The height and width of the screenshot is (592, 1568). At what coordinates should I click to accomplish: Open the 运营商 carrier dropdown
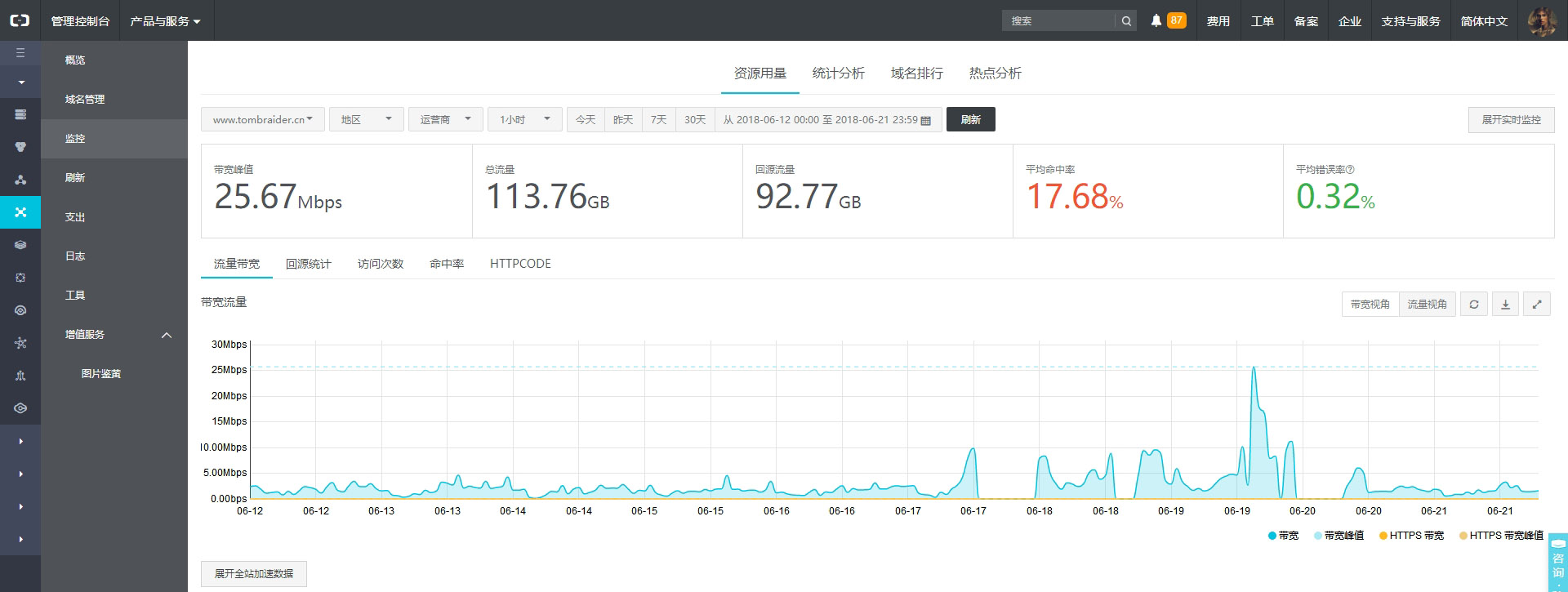click(446, 119)
